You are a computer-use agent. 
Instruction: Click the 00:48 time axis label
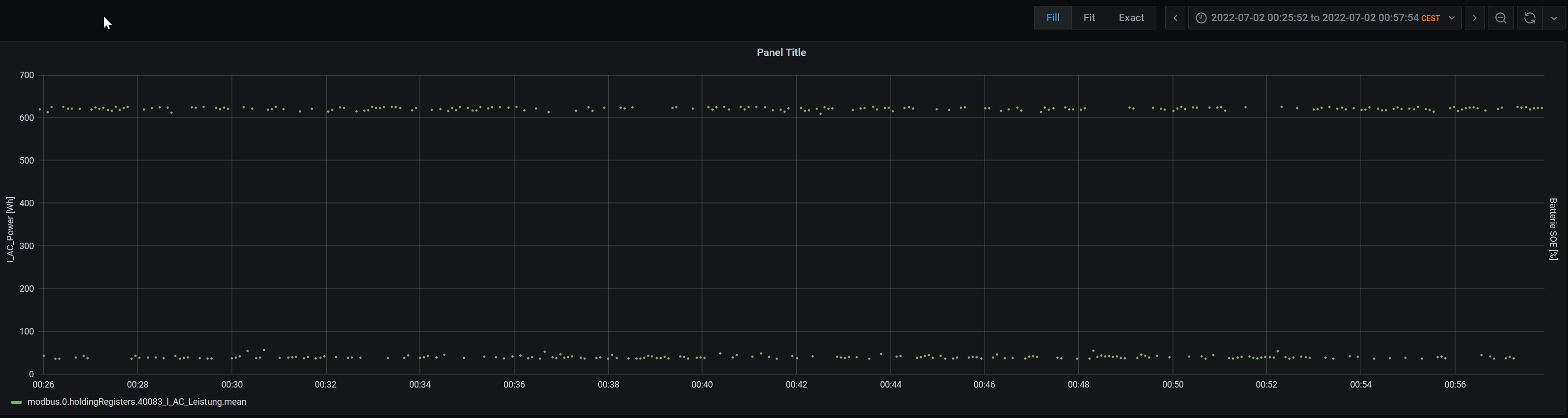[x=1079, y=385]
